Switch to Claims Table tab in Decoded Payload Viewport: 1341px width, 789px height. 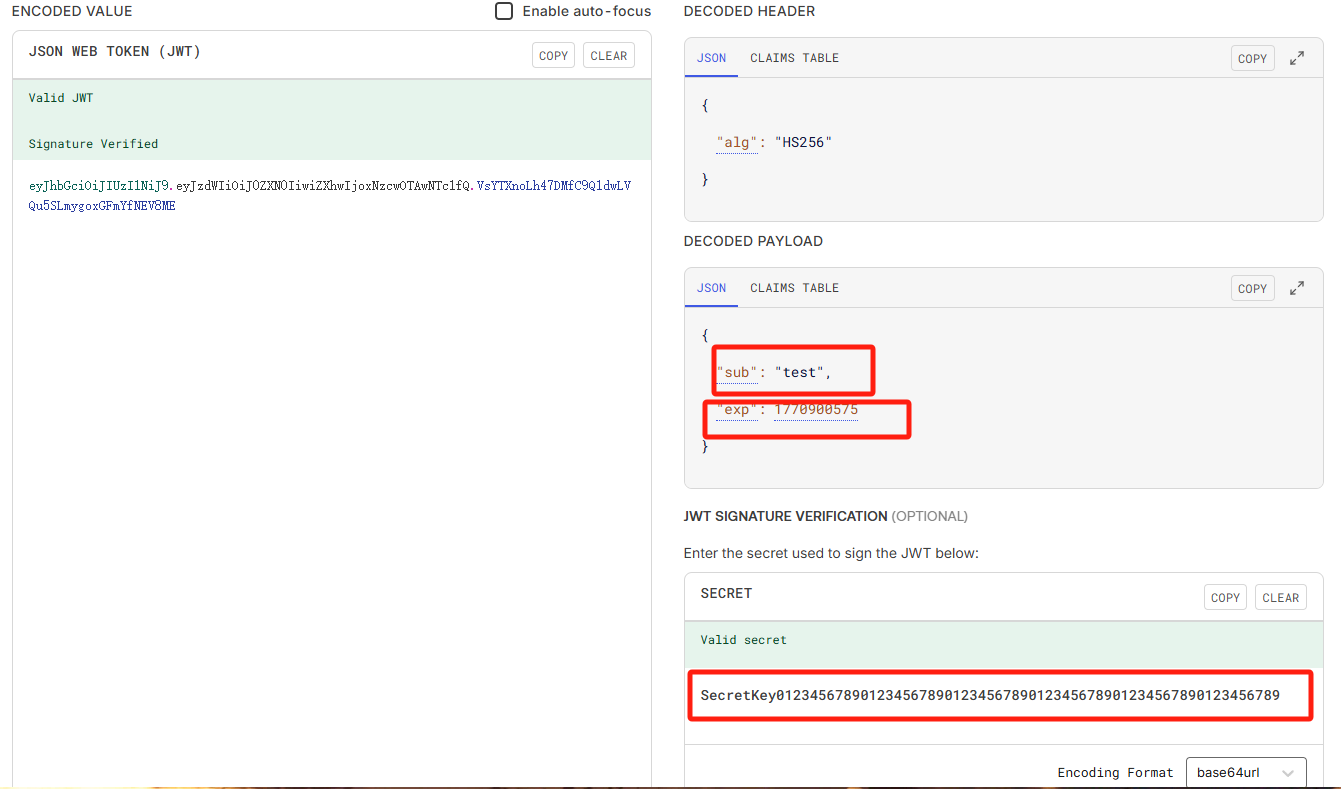[794, 288]
